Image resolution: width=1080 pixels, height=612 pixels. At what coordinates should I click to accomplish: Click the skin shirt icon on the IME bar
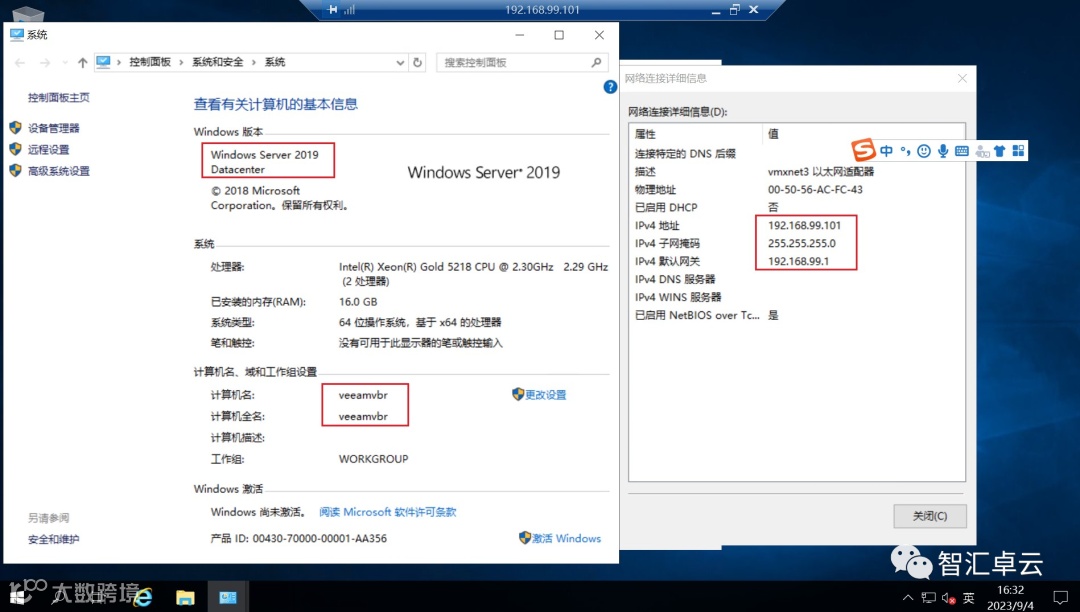pos(999,151)
